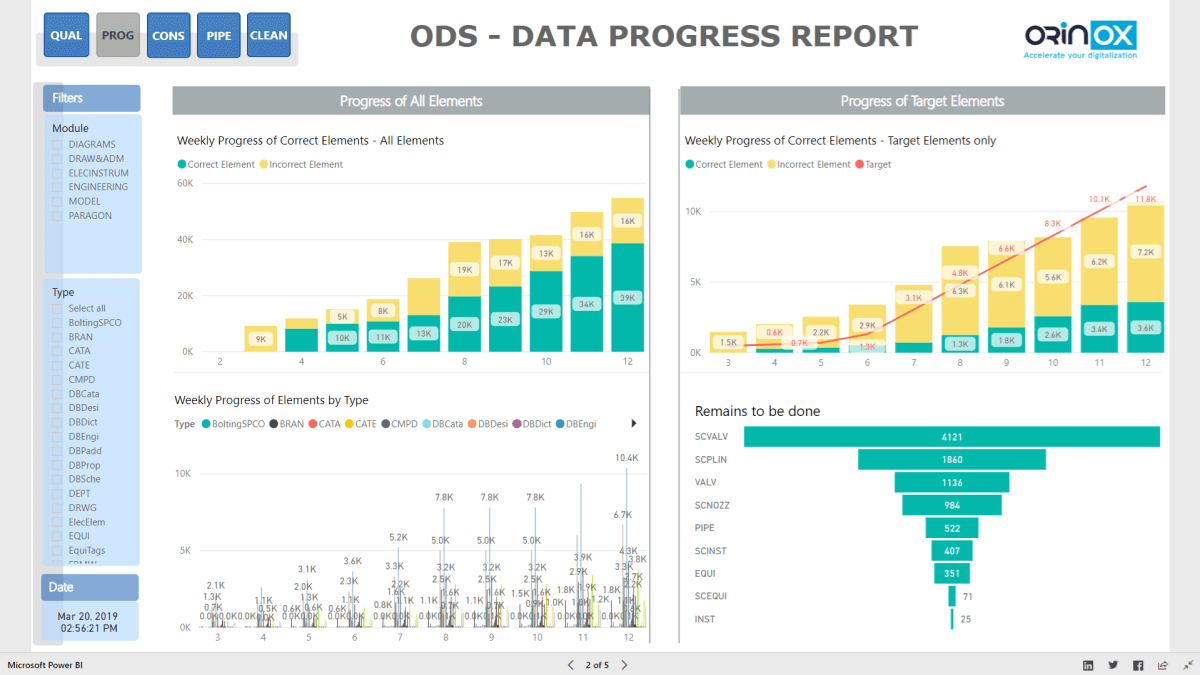
Task: Select the SCVALV funnel bar
Action: (x=951, y=437)
